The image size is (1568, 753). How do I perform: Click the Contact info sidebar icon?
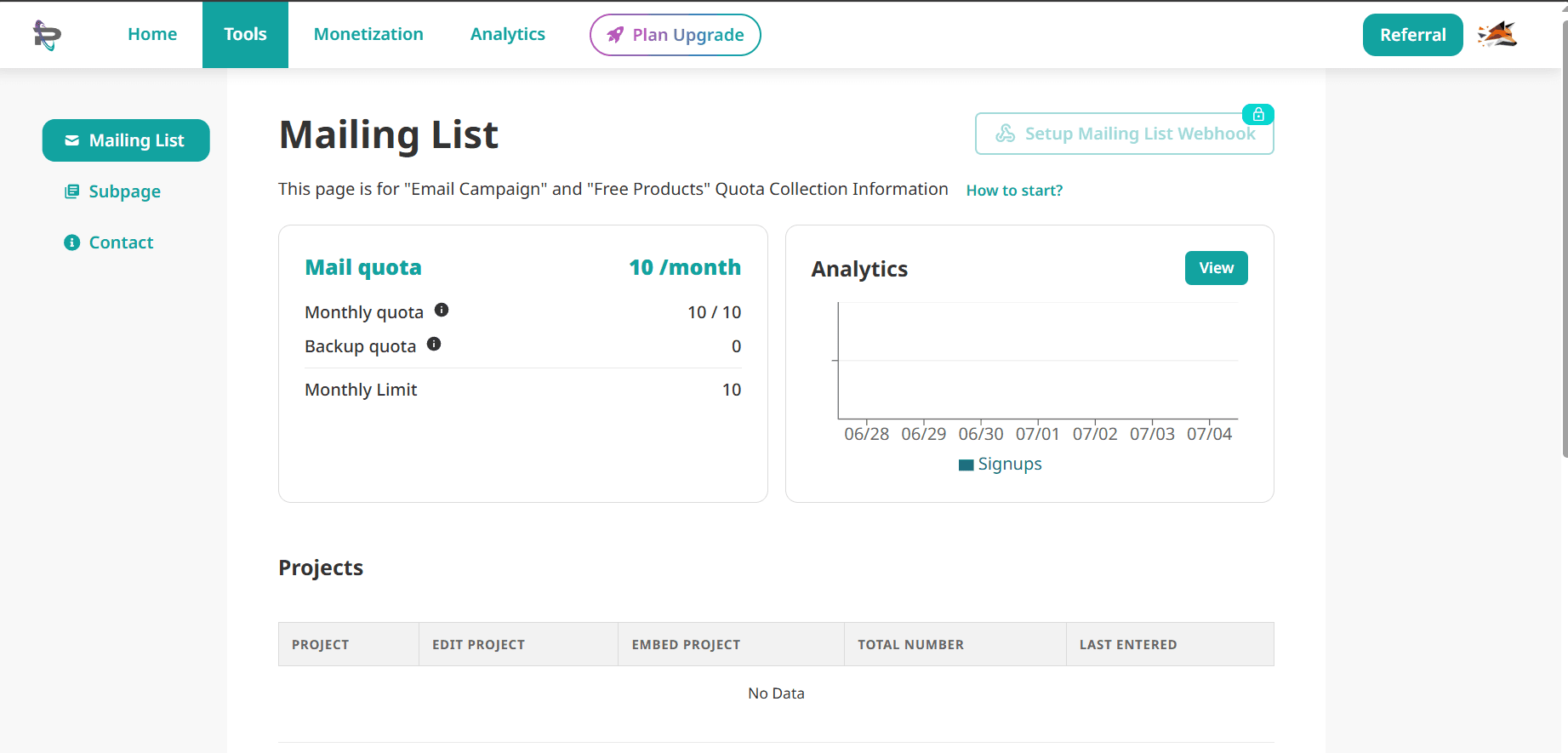click(72, 242)
